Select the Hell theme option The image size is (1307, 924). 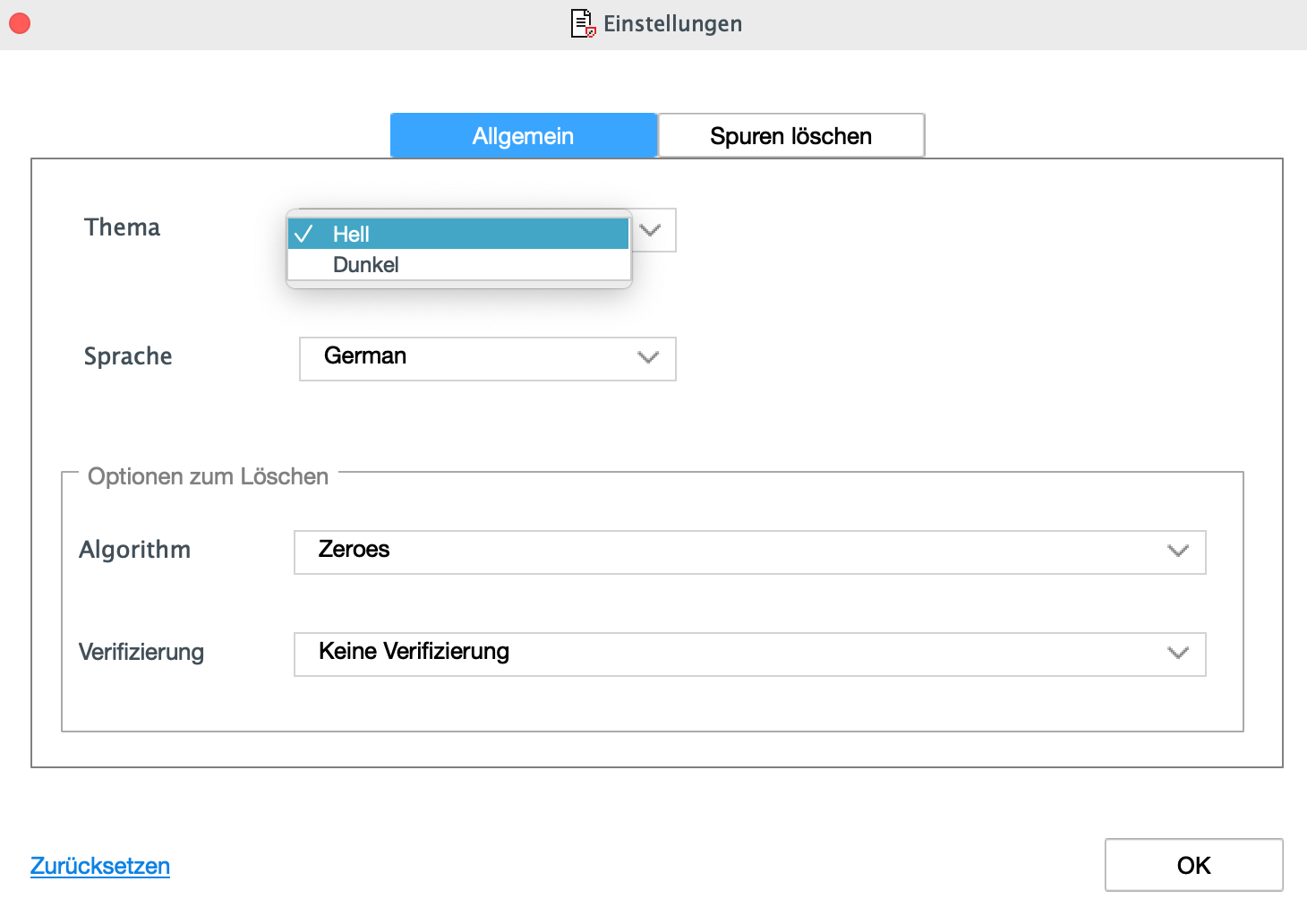coord(458,234)
